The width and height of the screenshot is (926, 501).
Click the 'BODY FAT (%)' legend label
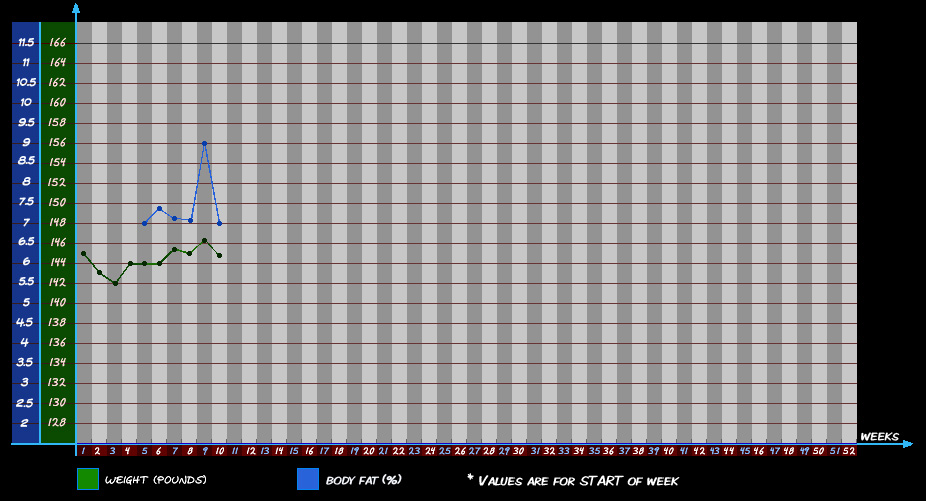[364, 480]
